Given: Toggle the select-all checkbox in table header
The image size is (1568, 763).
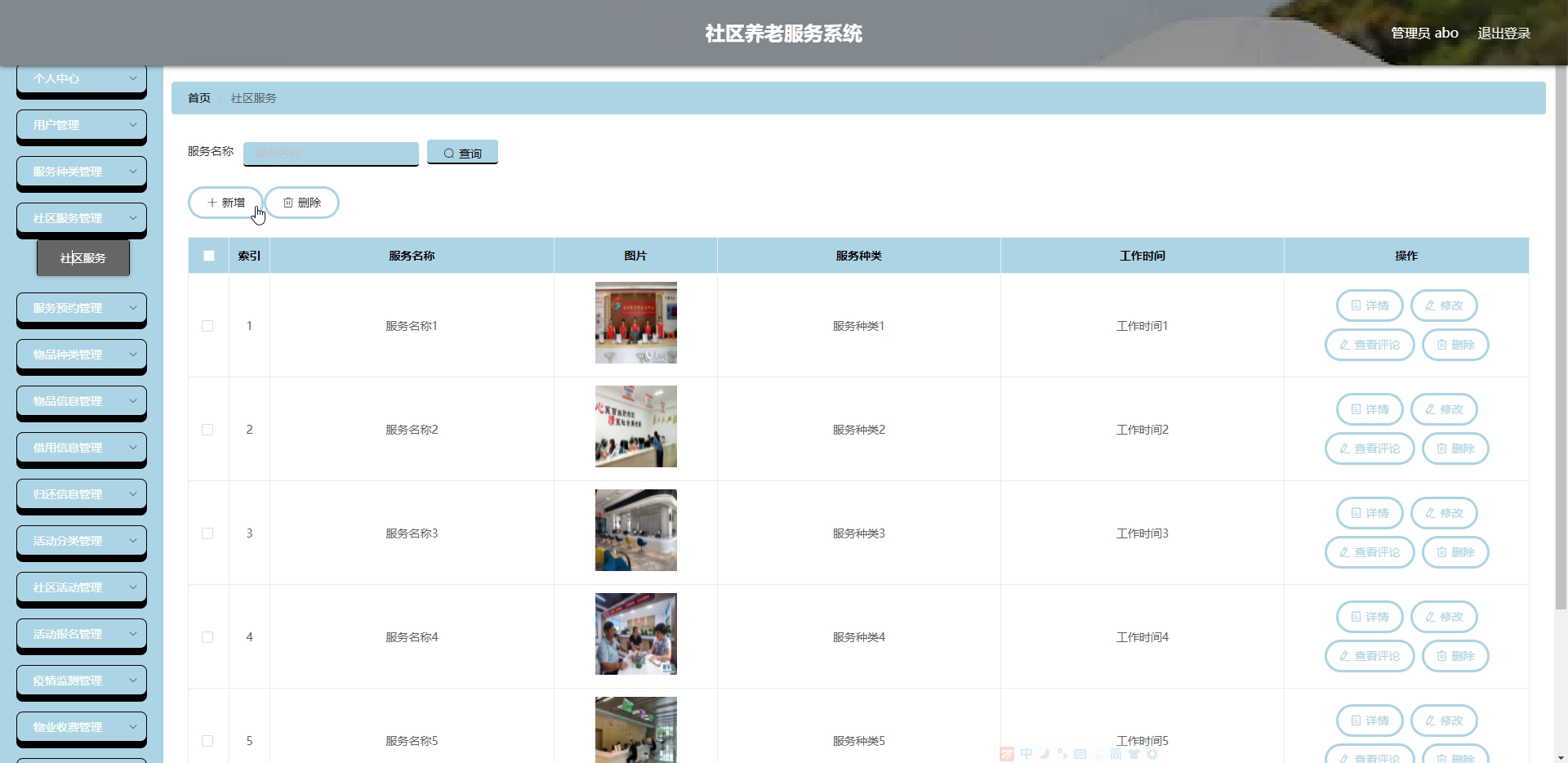Looking at the screenshot, I should click(x=209, y=256).
